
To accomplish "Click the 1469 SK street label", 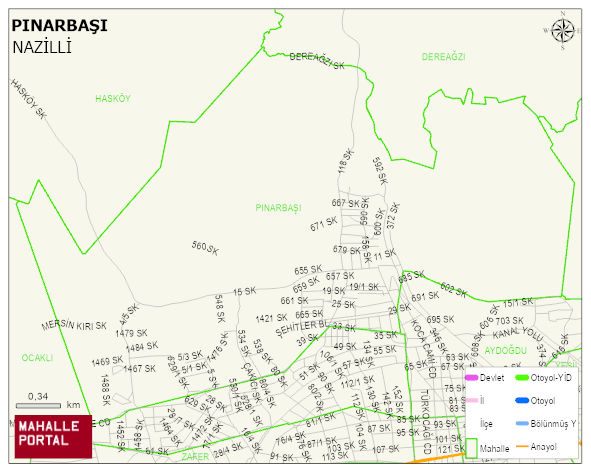I will 107,361.
